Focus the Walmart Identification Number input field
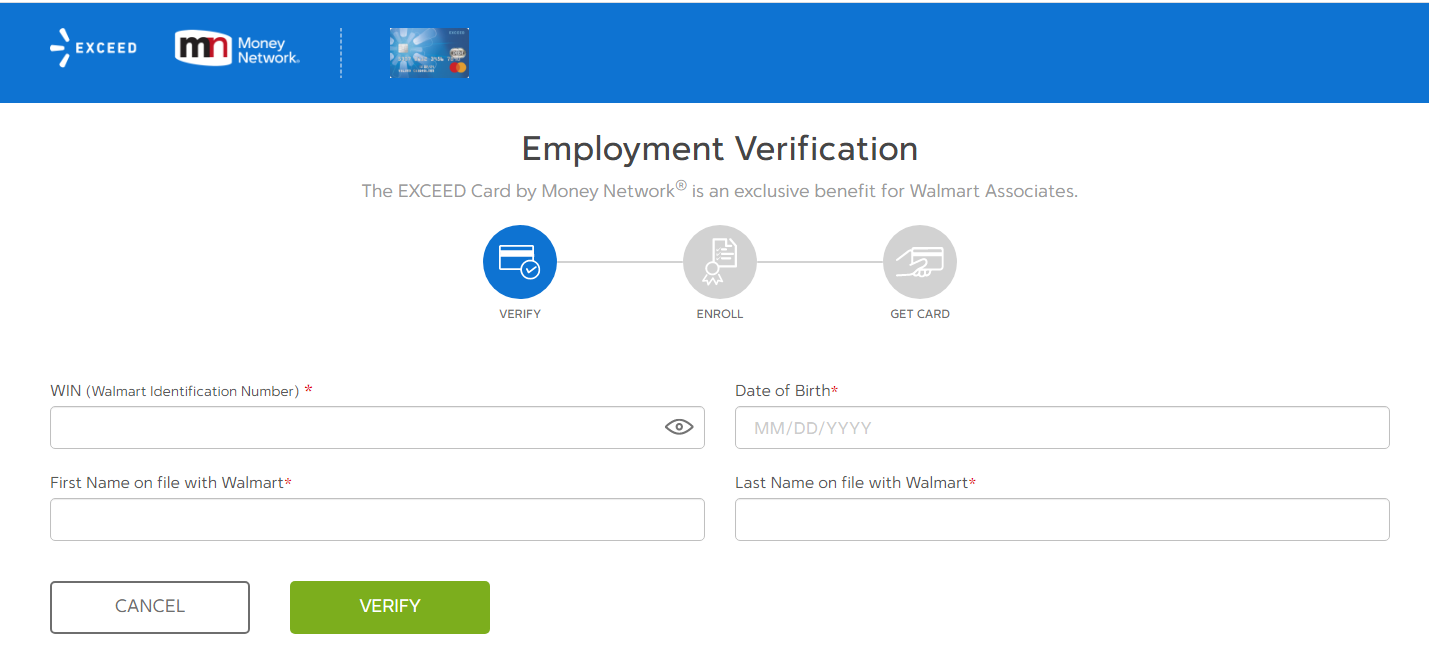The image size is (1429, 649). tap(350, 427)
